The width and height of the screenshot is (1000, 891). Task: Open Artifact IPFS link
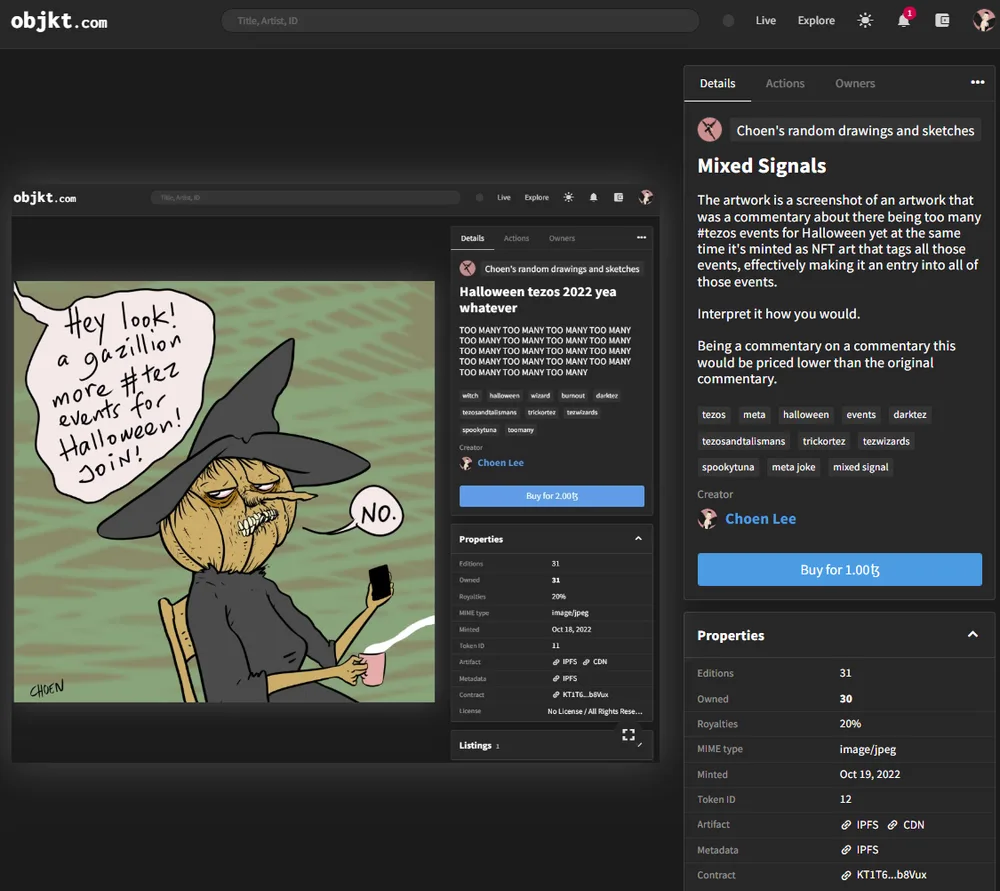pos(860,825)
